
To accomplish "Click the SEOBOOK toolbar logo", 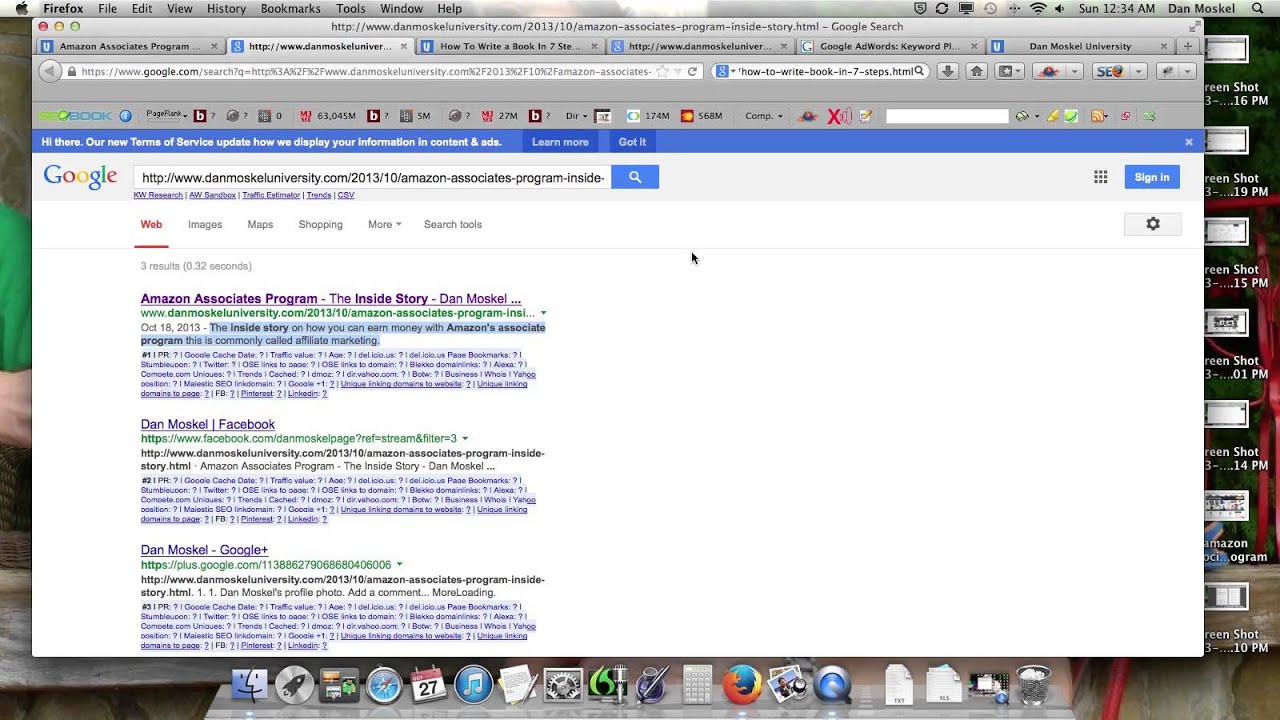I will (x=76, y=116).
